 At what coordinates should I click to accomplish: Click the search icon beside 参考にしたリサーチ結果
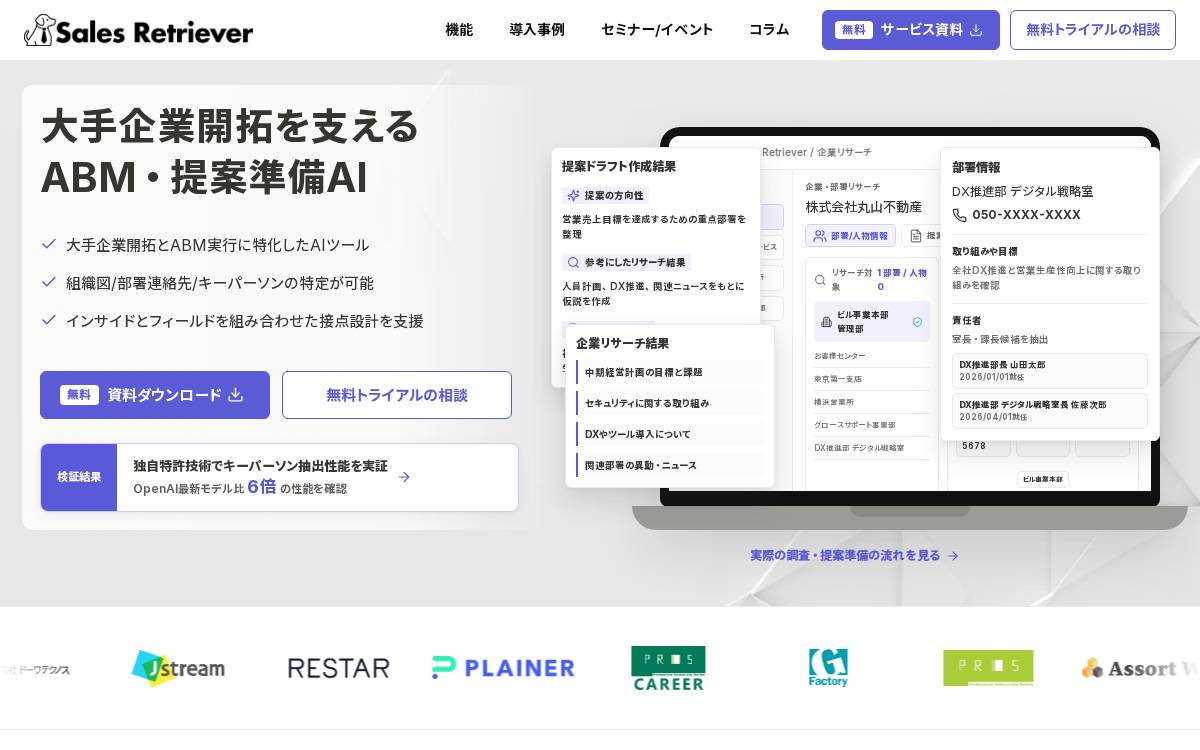point(573,262)
